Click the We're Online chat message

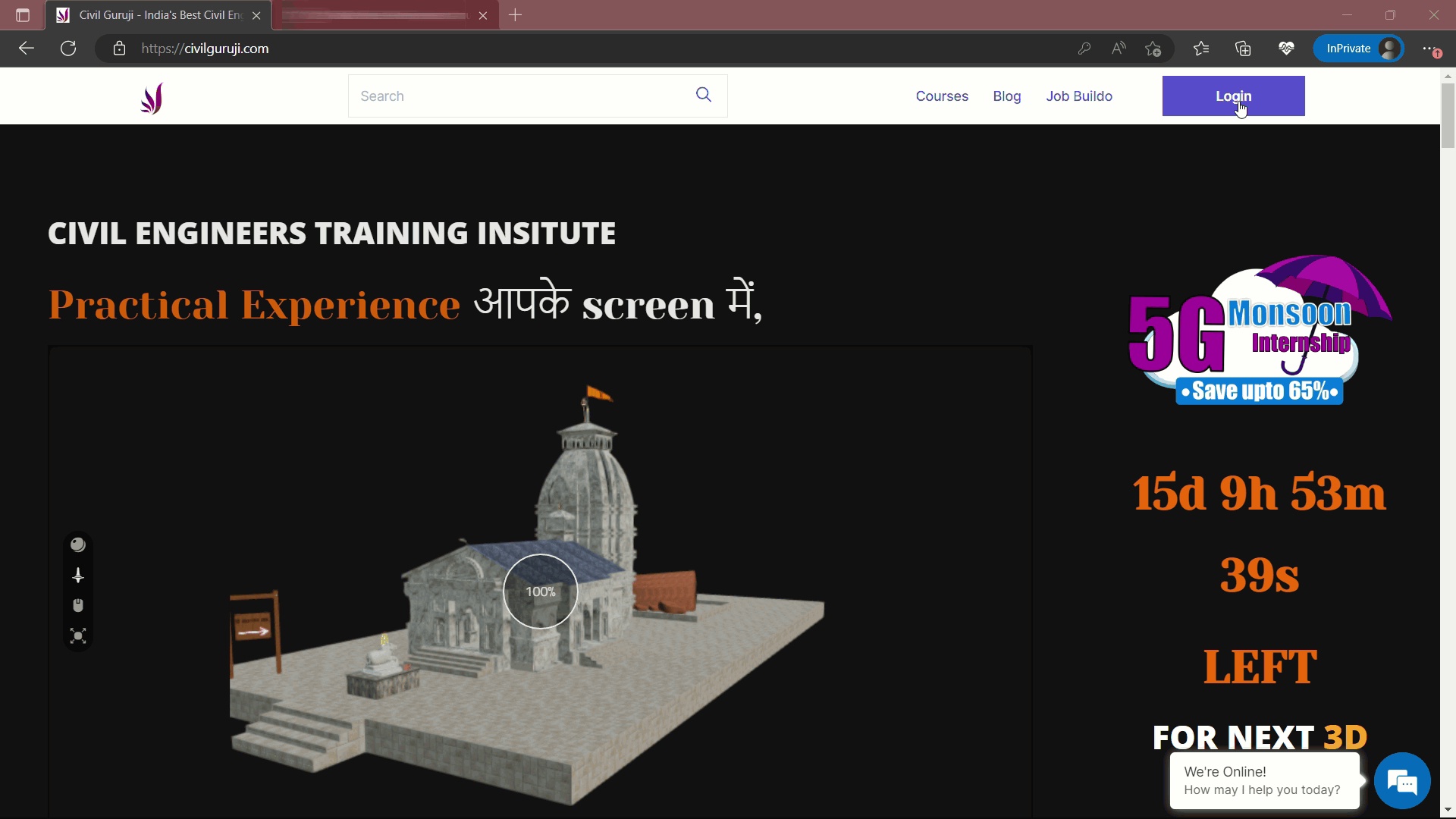point(1264,780)
